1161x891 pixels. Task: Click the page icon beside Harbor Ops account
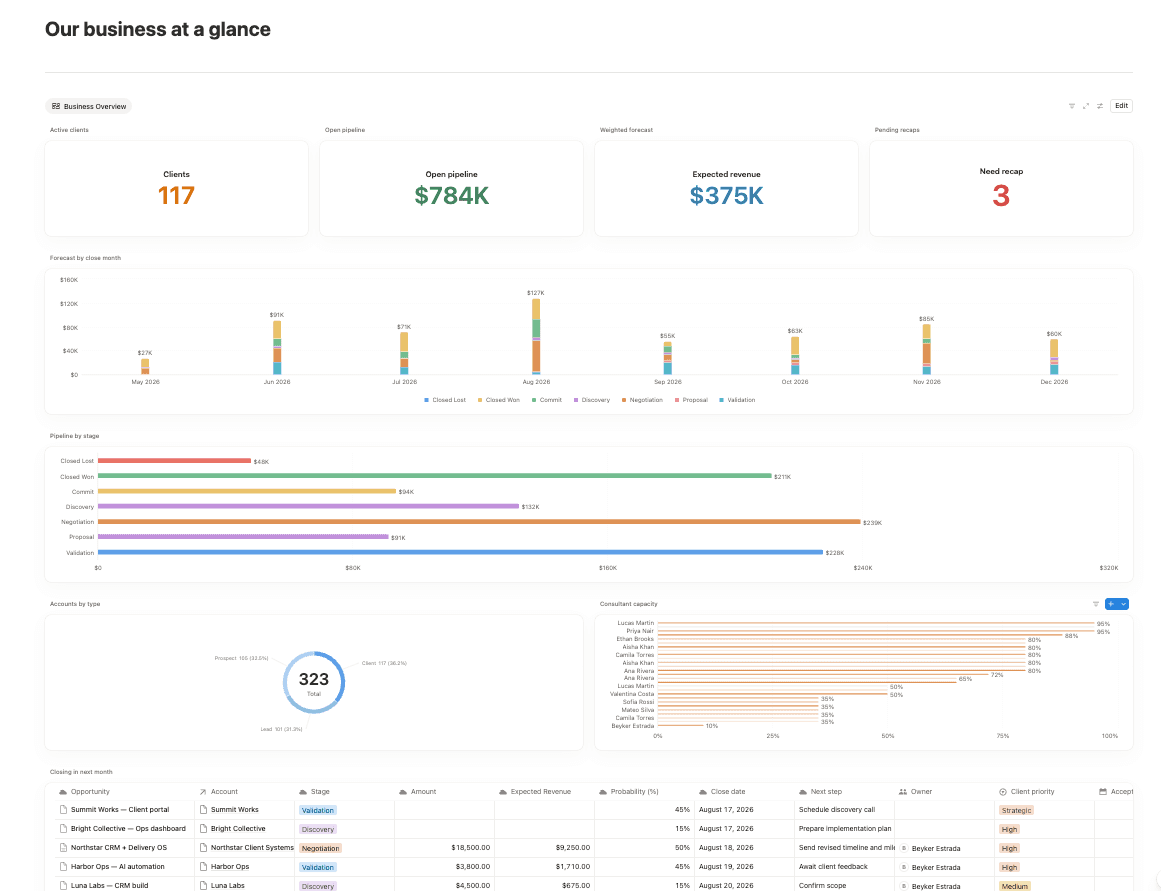coord(204,867)
